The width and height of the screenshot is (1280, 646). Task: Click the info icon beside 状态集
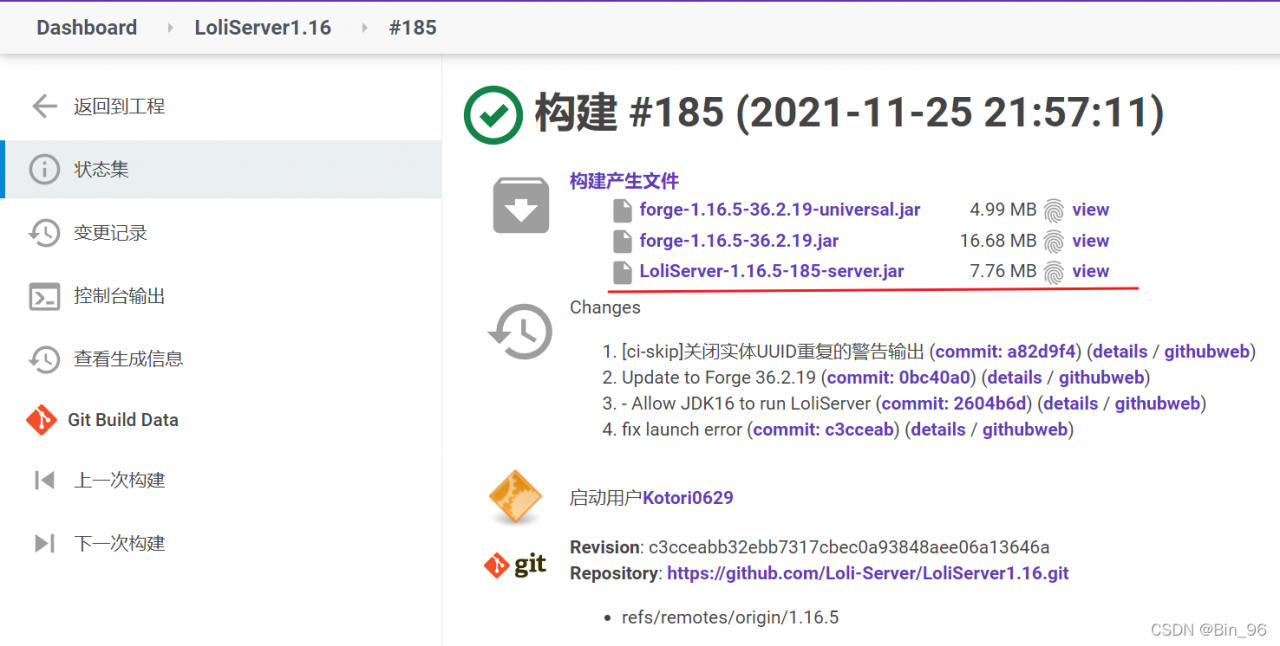pyautogui.click(x=44, y=169)
